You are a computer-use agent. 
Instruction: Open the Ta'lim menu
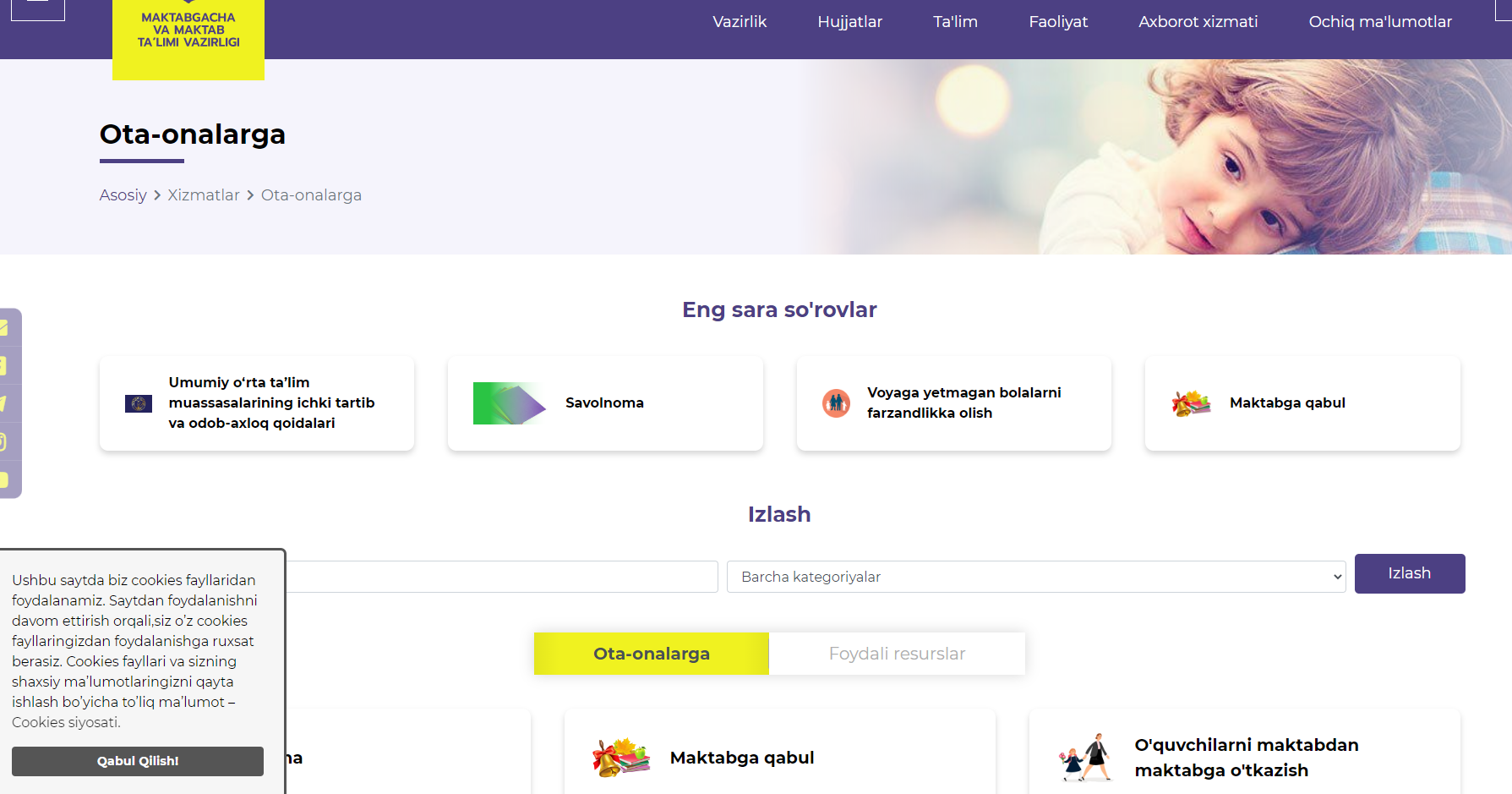click(955, 22)
